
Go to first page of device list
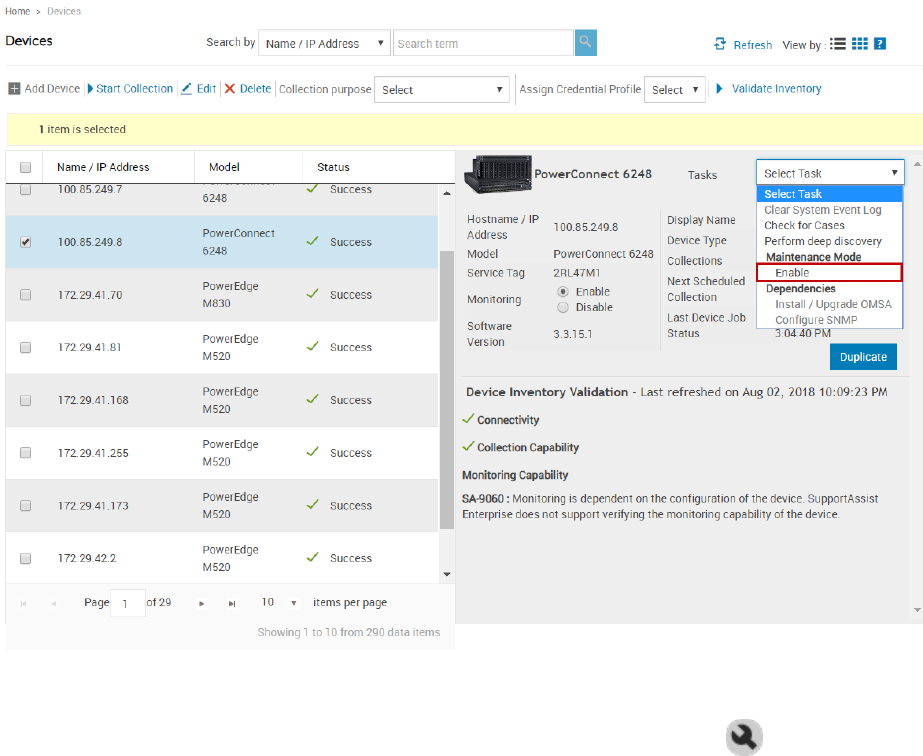tap(24, 604)
